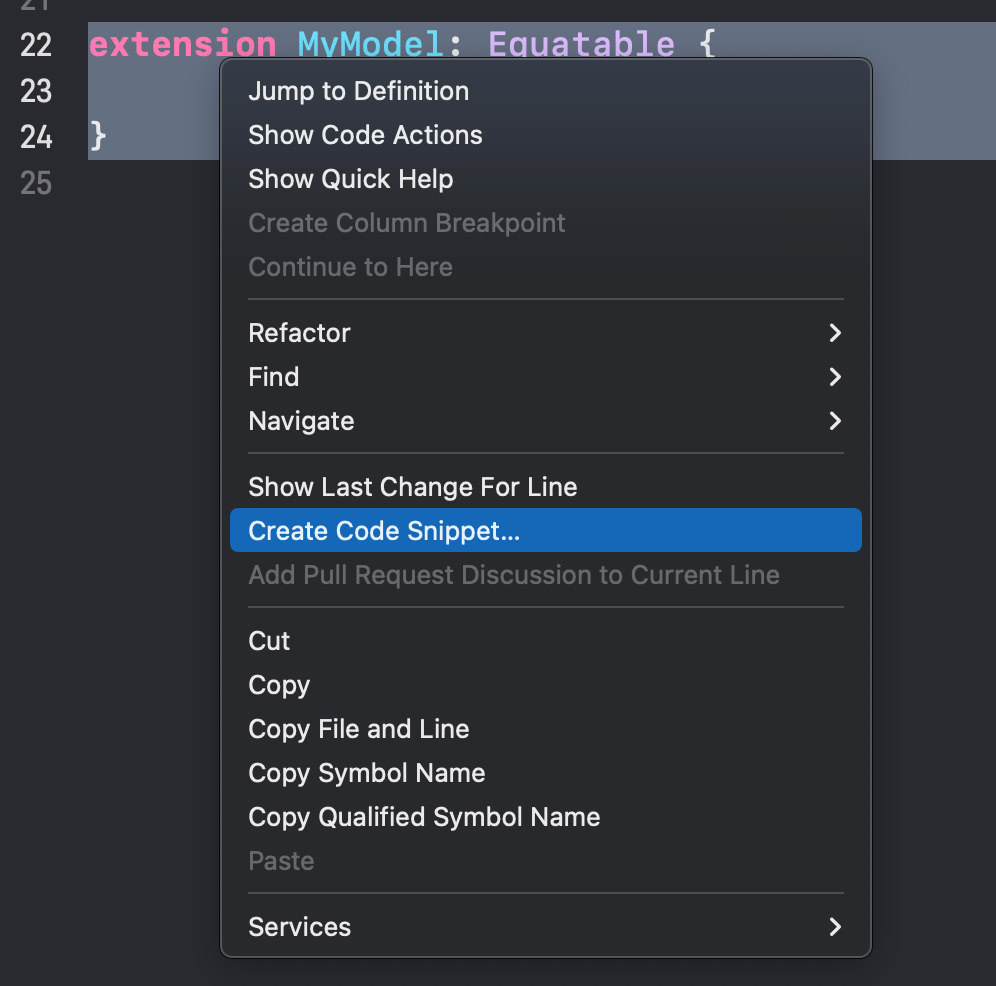Click the closing brace on line 24
Image resolution: width=996 pixels, height=986 pixels.
click(98, 136)
